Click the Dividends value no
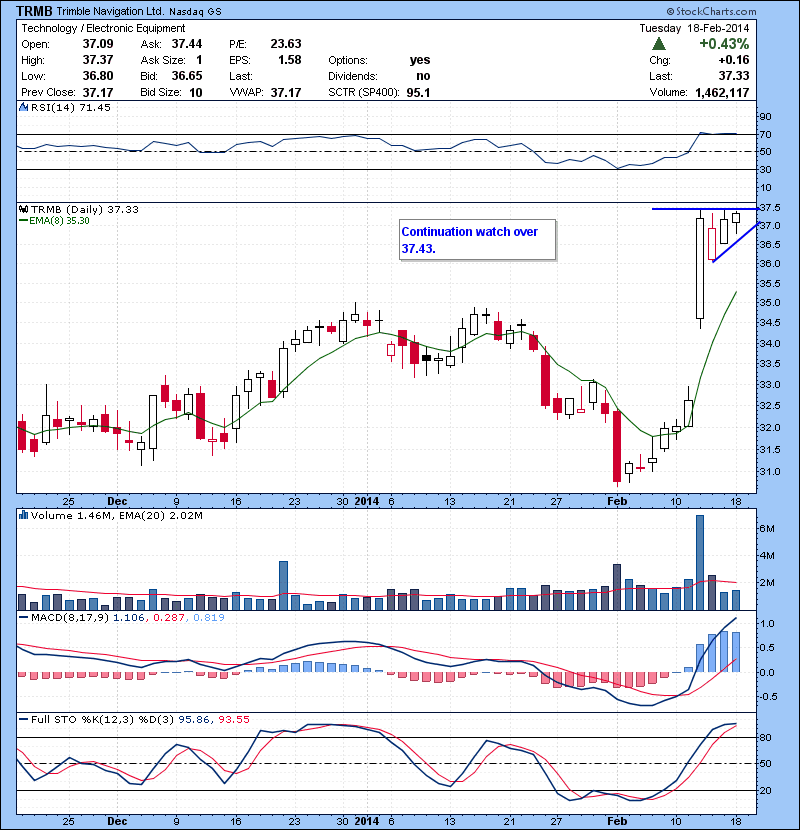Screen dimensions: 800x830 coord(423,76)
